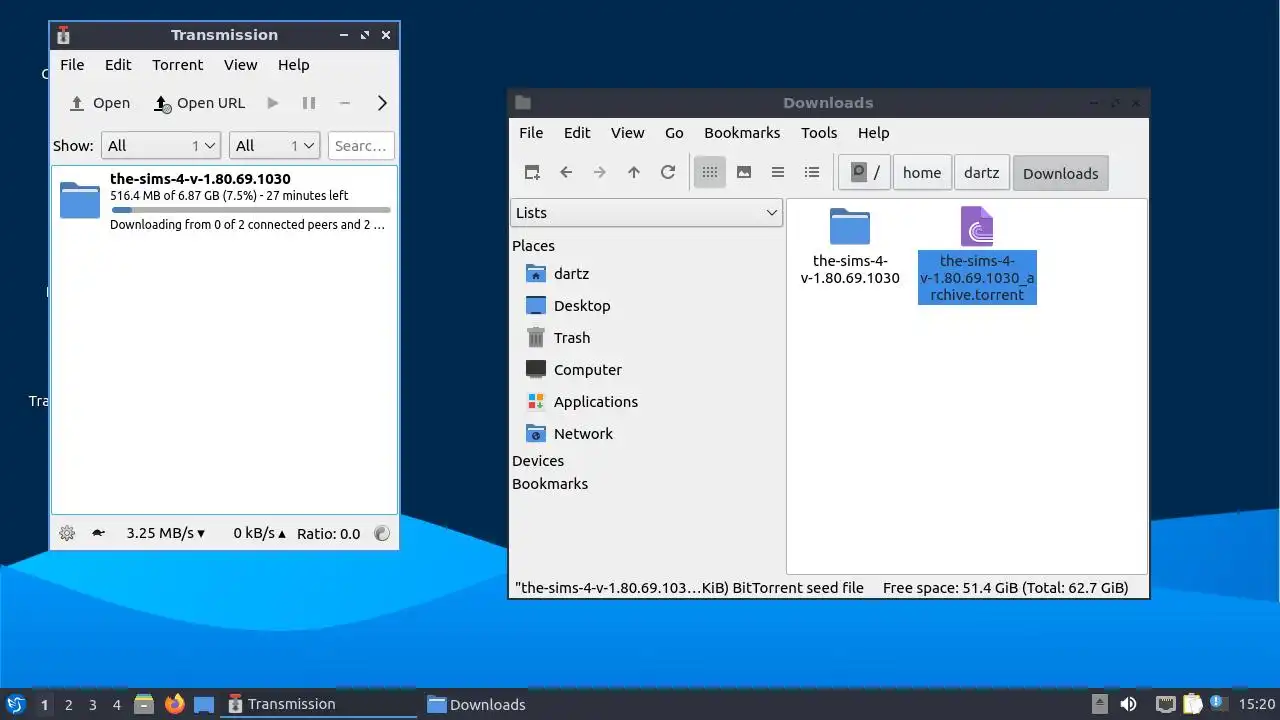Go up to parent folder
The width and height of the screenshot is (1280, 720).
[634, 172]
